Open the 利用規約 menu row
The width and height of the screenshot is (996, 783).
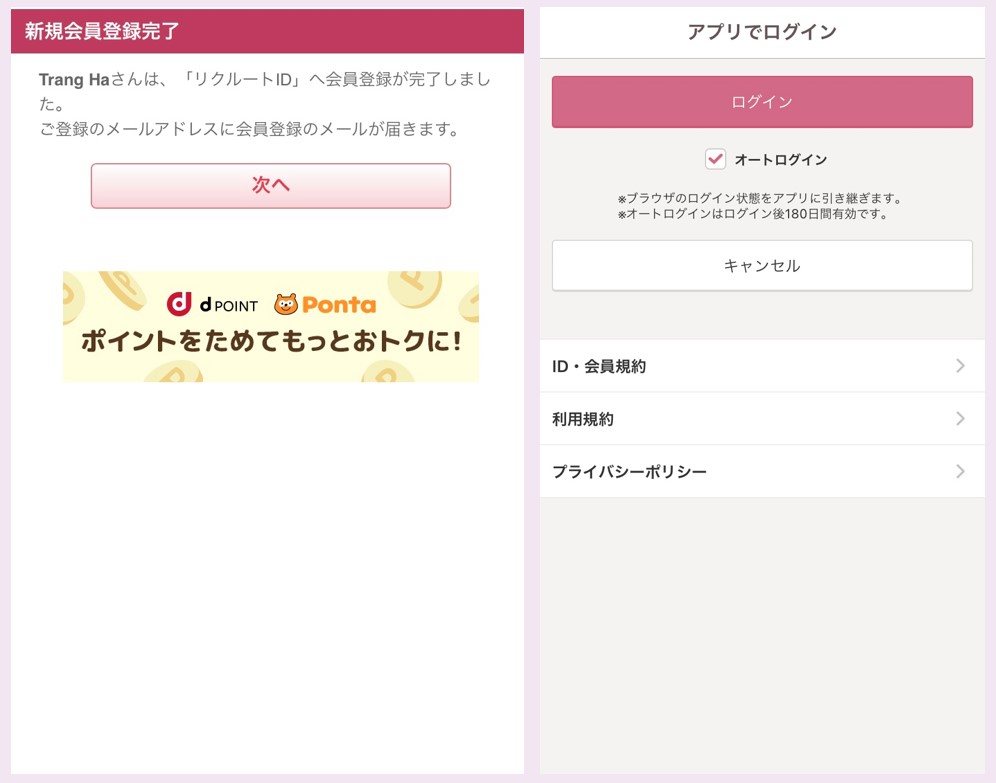click(762, 418)
